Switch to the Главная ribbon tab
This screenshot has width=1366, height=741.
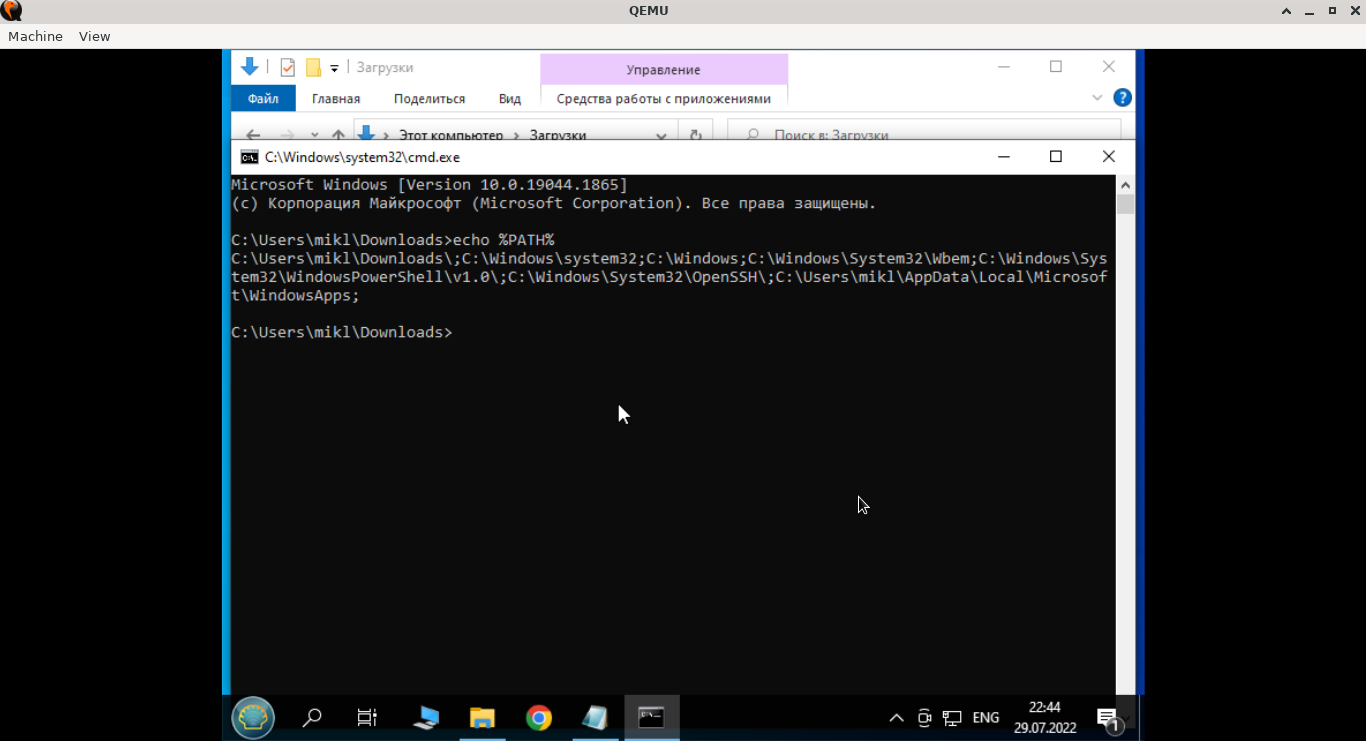336,99
